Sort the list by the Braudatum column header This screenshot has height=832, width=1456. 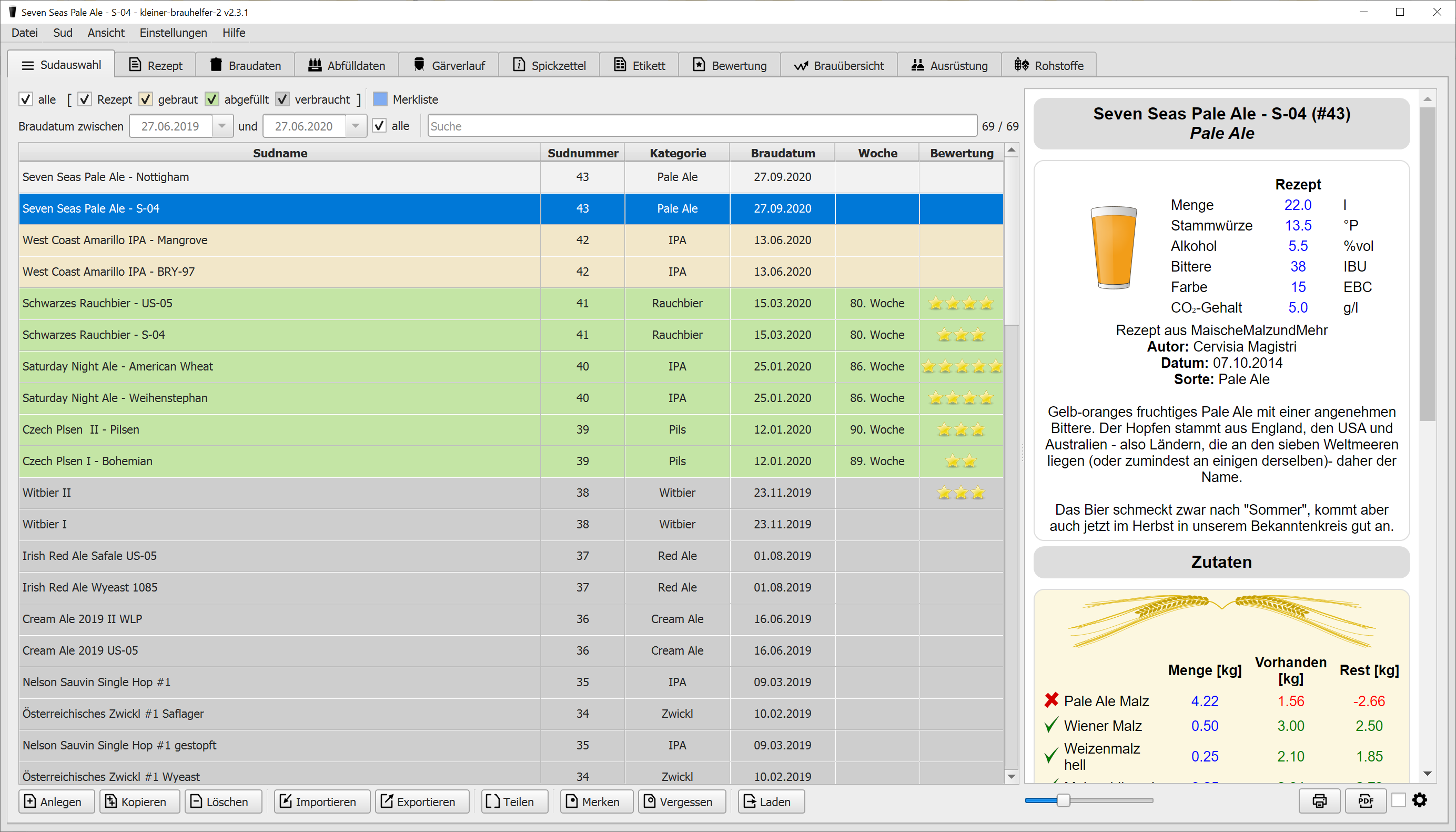click(782, 153)
